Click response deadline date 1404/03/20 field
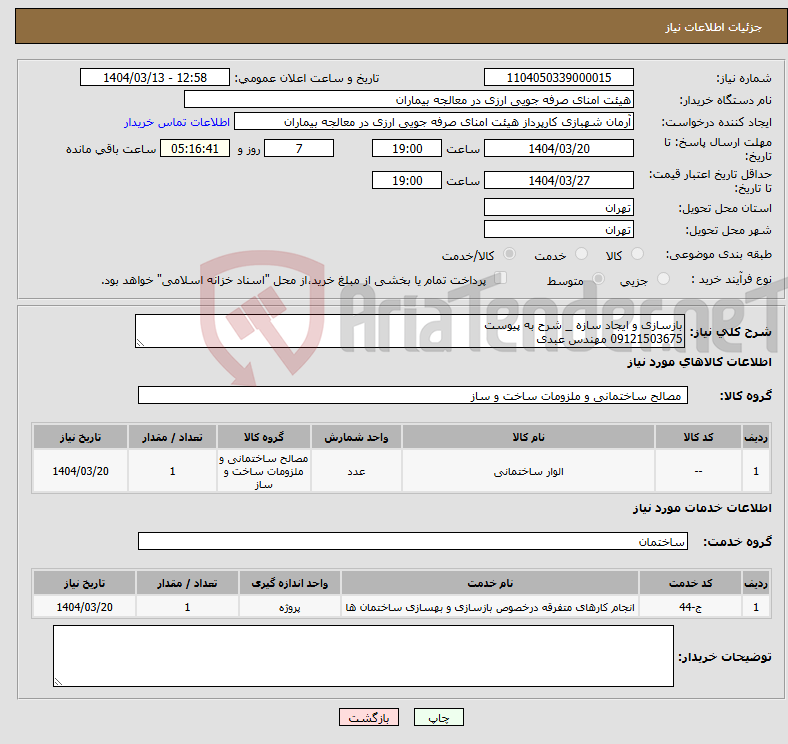The image size is (788, 744). point(558,148)
